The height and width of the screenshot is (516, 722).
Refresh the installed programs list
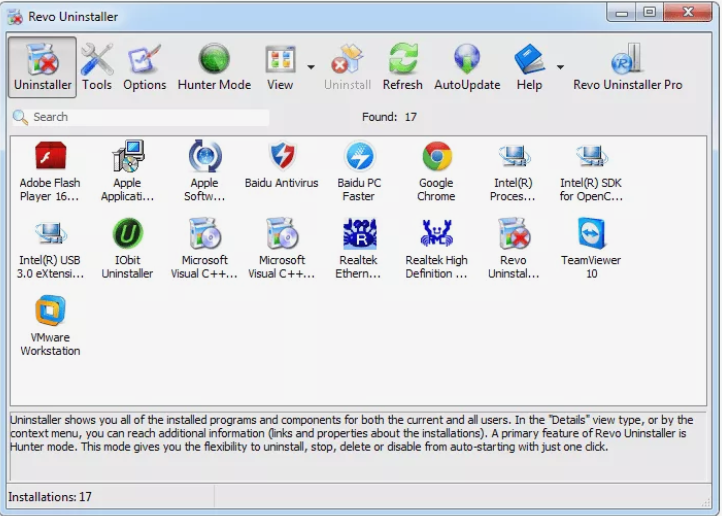(402, 67)
